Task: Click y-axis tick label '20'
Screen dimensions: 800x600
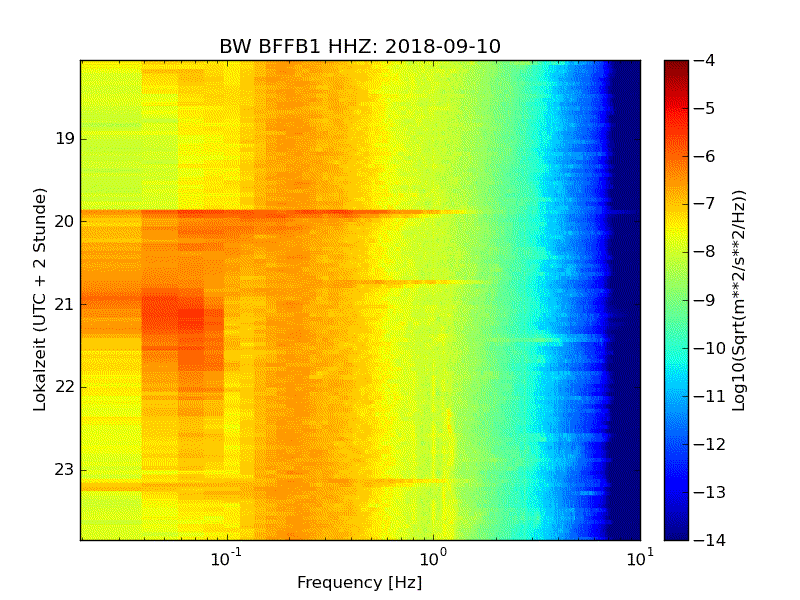Action: pyautogui.click(x=65, y=221)
